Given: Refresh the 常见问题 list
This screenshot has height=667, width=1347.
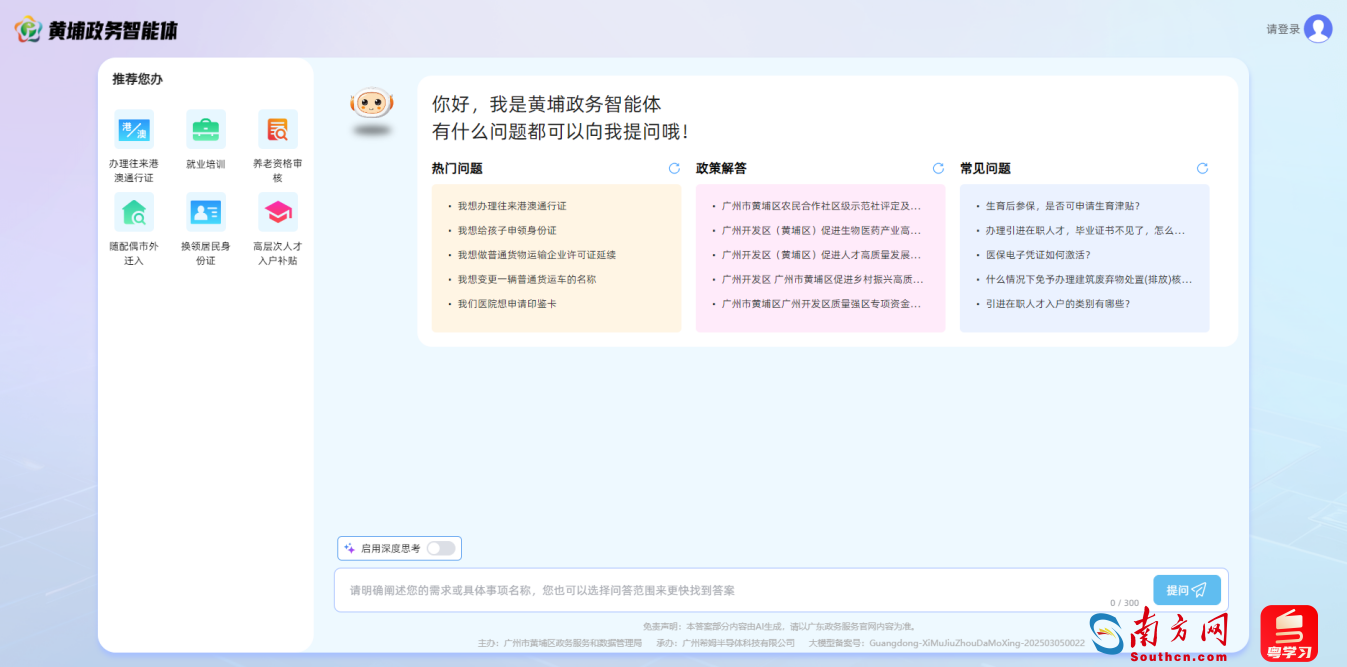Looking at the screenshot, I should 1202,168.
